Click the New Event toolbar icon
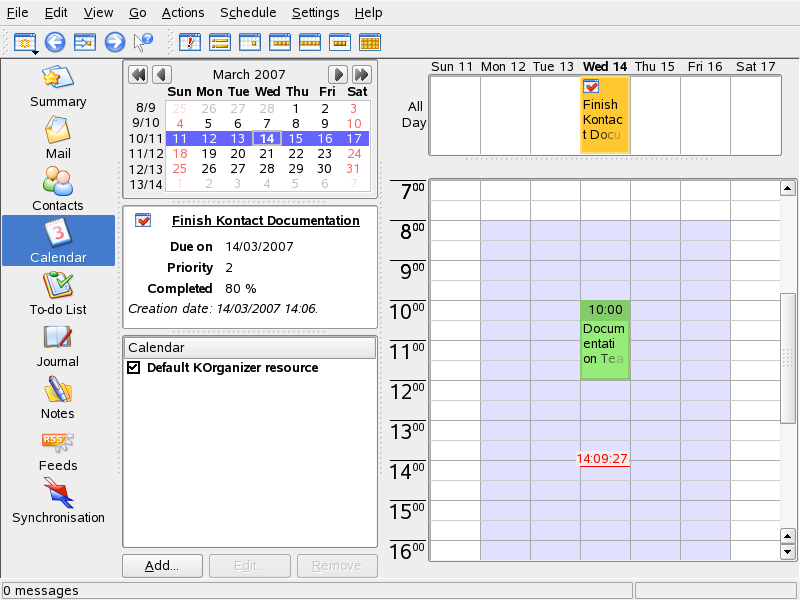 (x=24, y=42)
